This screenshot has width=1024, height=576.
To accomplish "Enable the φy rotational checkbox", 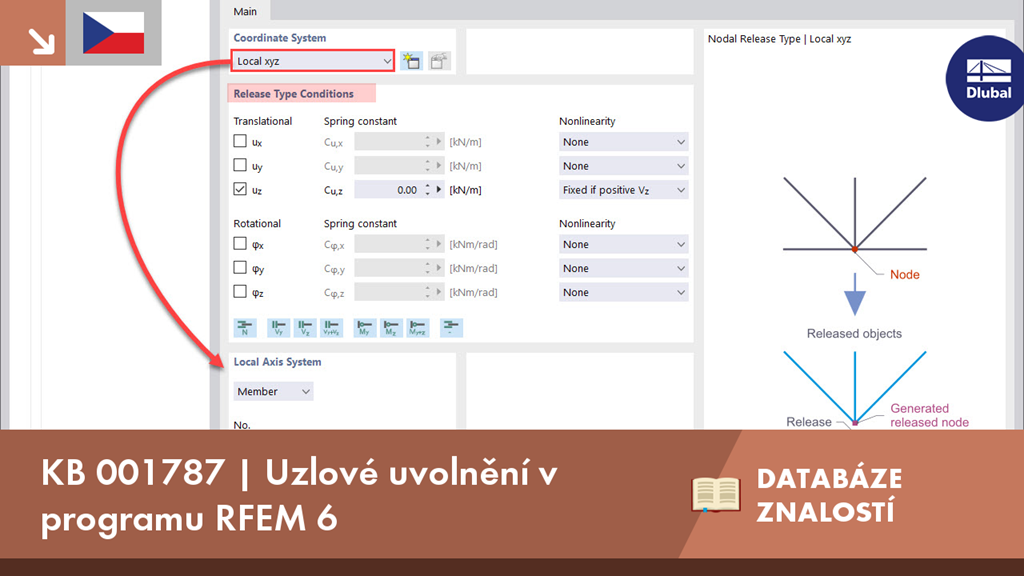I will click(240, 268).
